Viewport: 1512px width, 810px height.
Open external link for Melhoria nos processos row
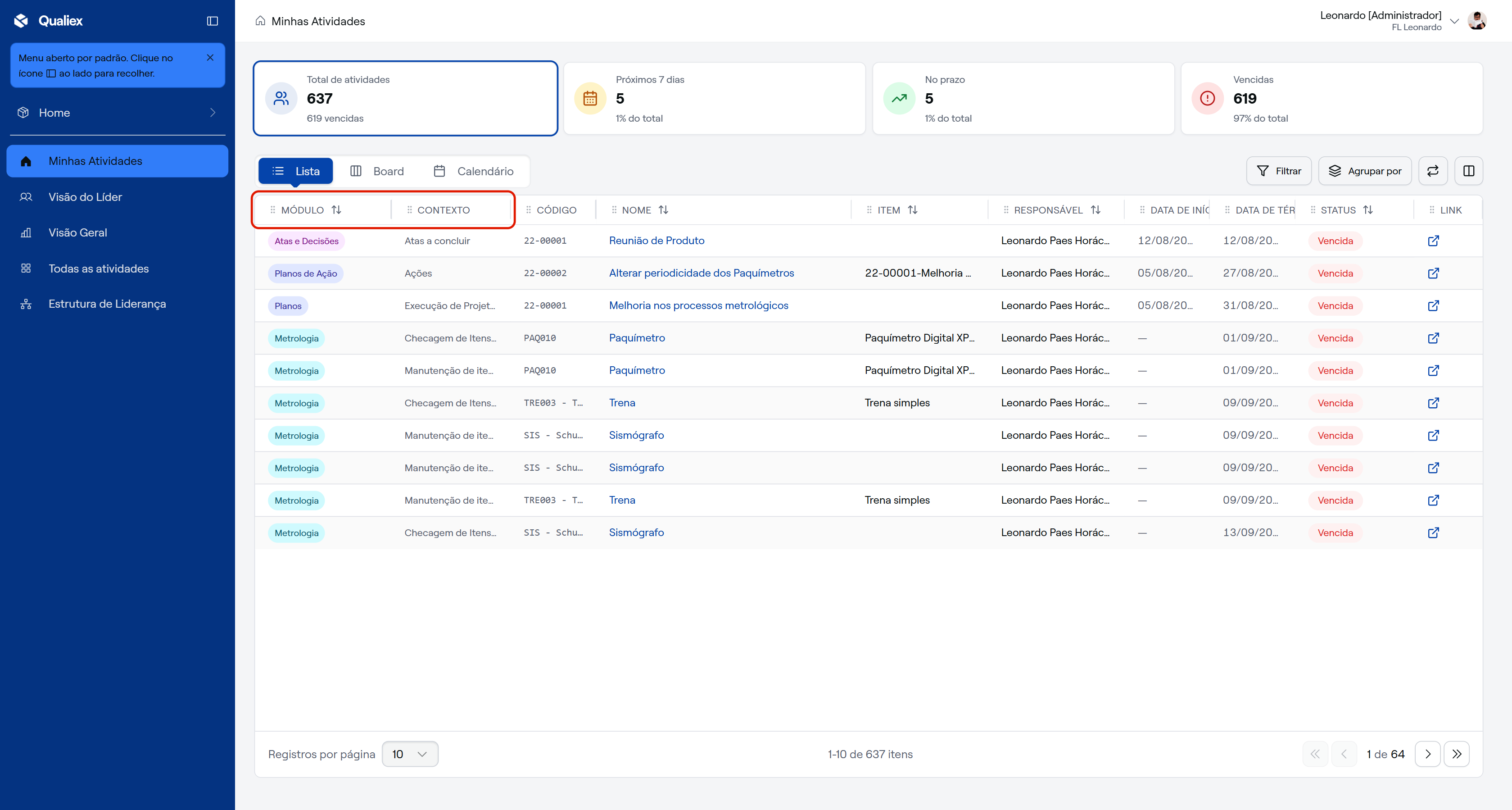click(x=1433, y=305)
